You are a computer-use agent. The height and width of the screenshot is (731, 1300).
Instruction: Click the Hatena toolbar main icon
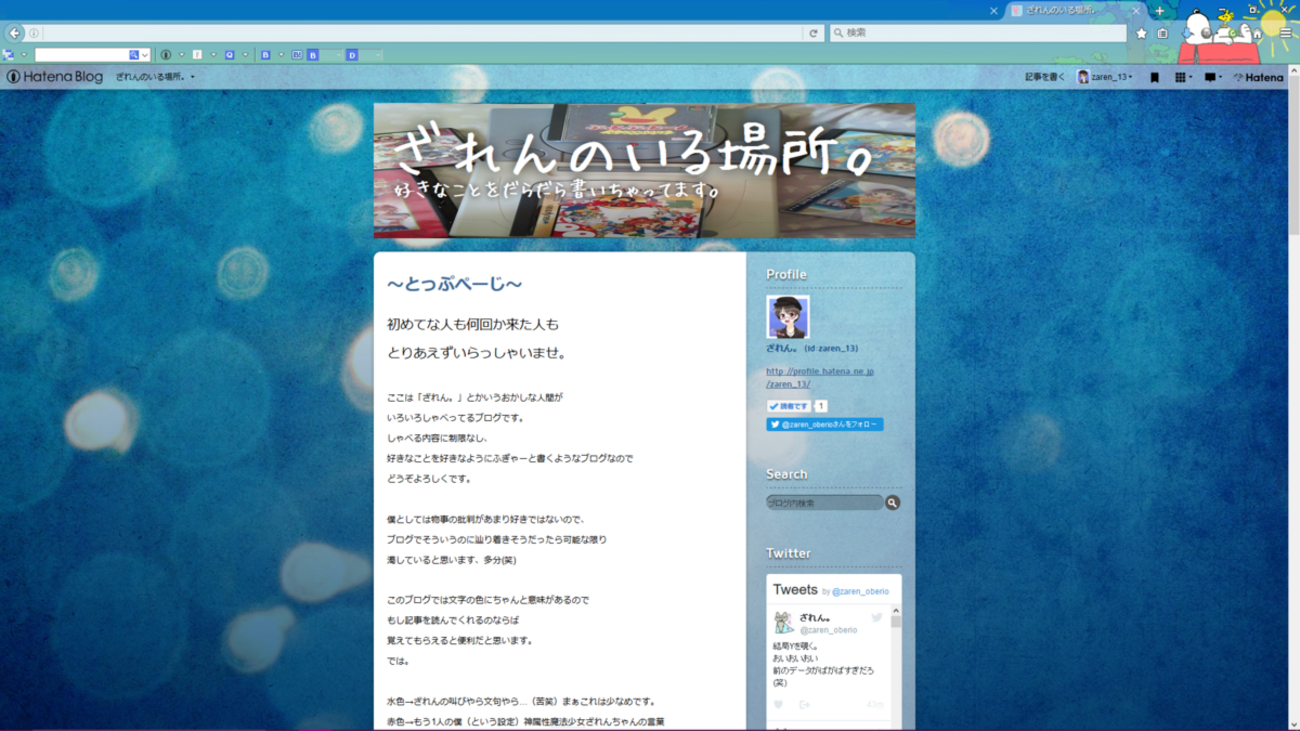click(x=9, y=55)
